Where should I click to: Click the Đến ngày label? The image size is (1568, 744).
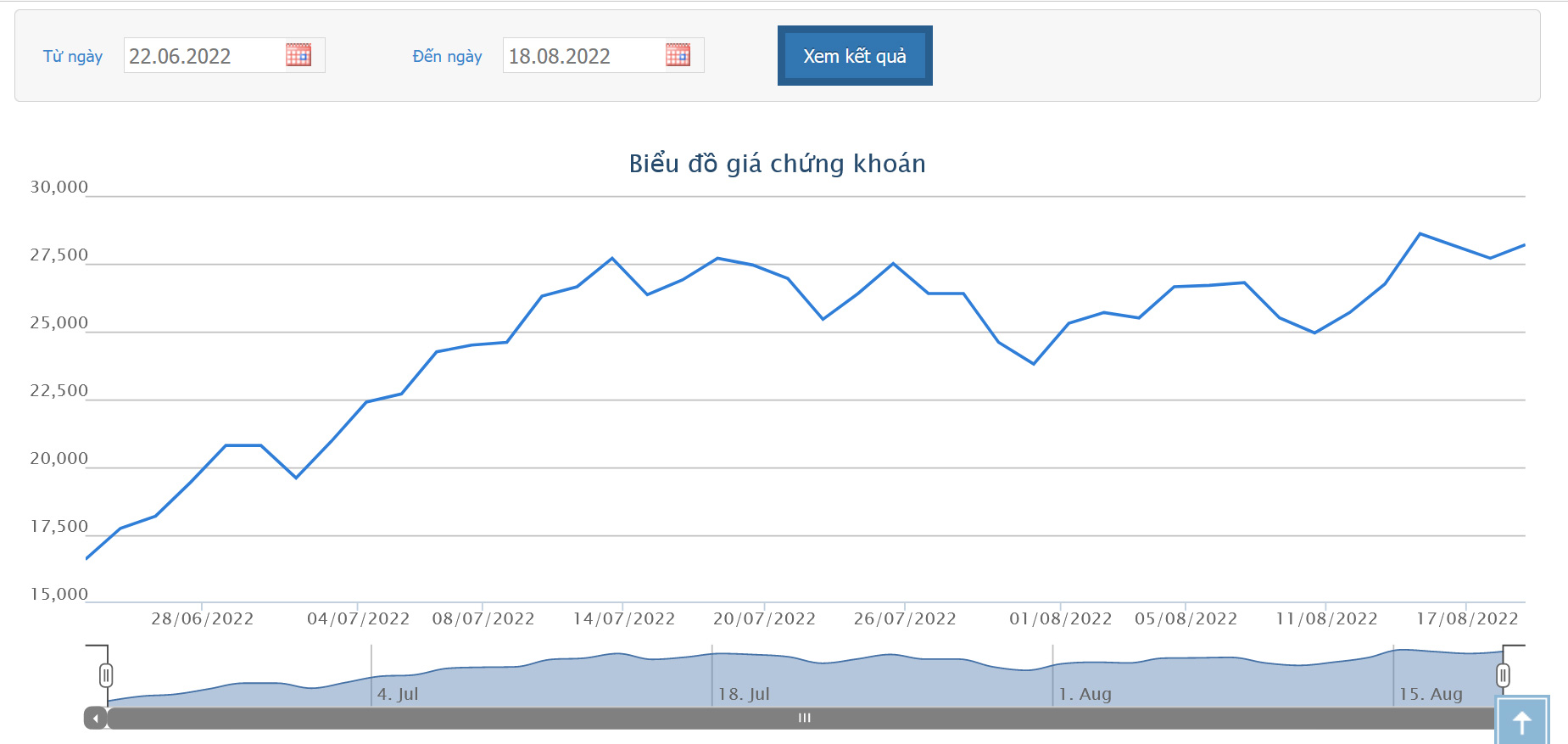click(x=447, y=56)
